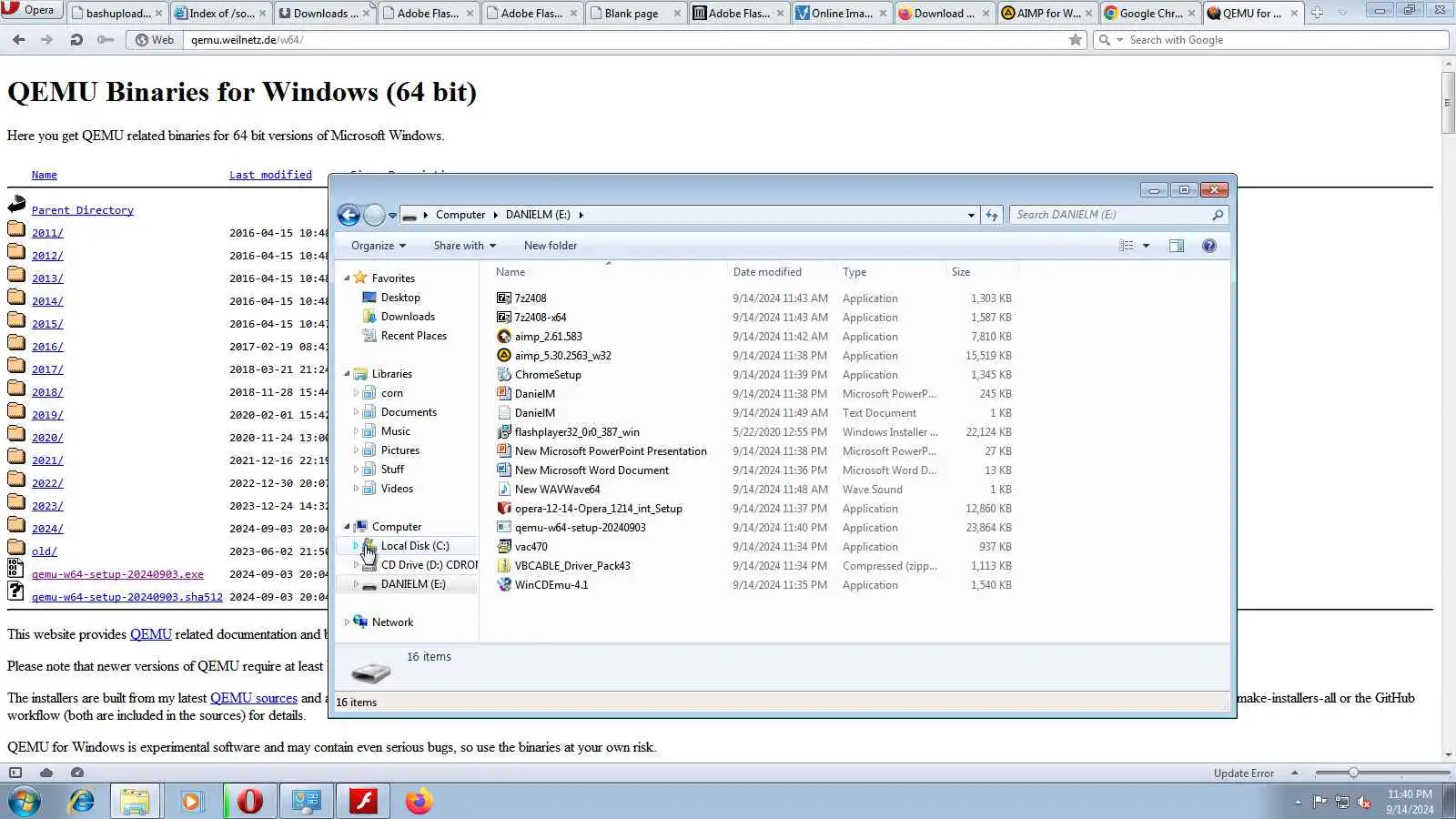Open Opera search engine dropdown arrow
1456x819 pixels.
1120,40
